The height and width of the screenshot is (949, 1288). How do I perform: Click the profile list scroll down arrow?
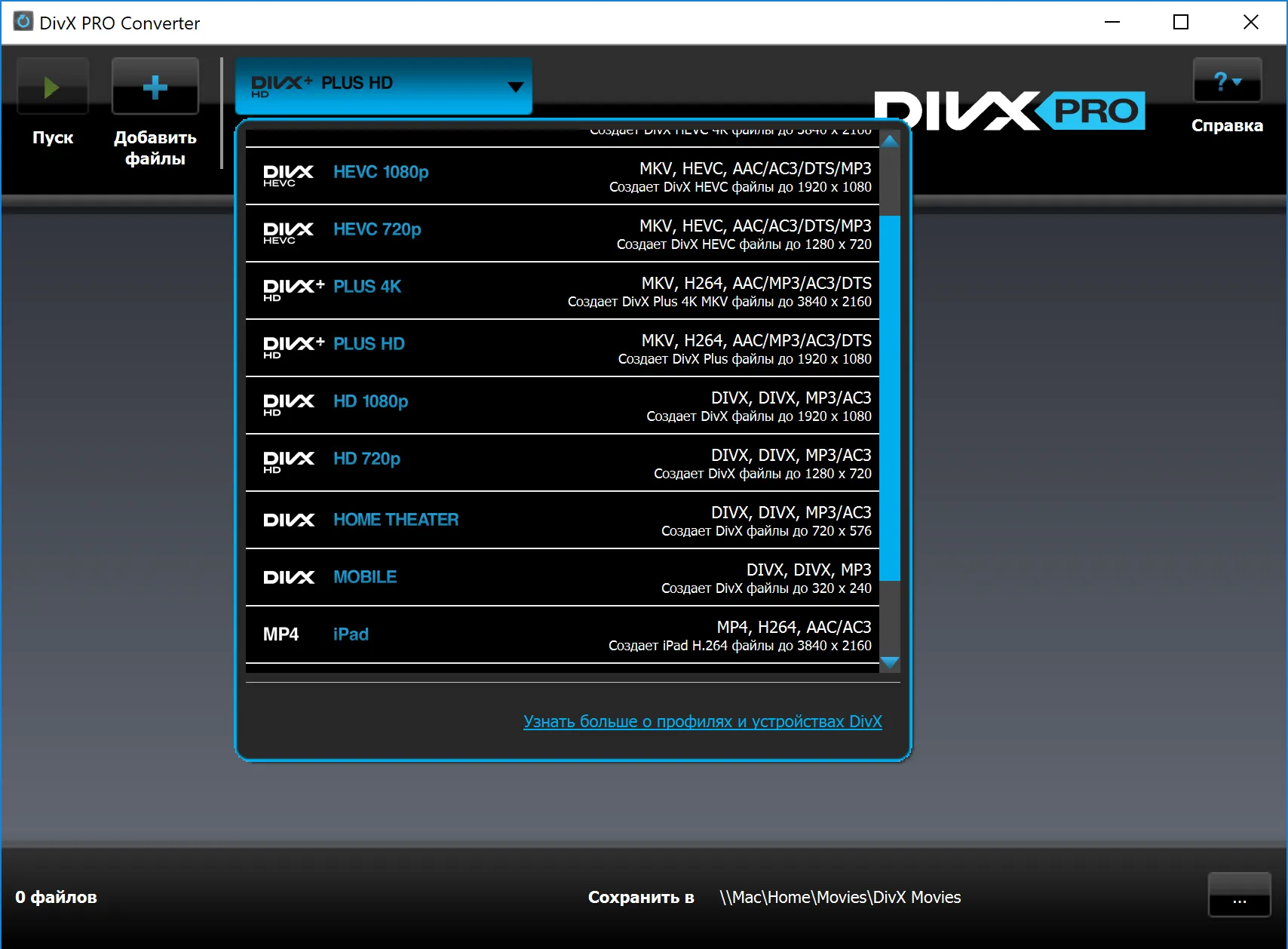coord(890,662)
